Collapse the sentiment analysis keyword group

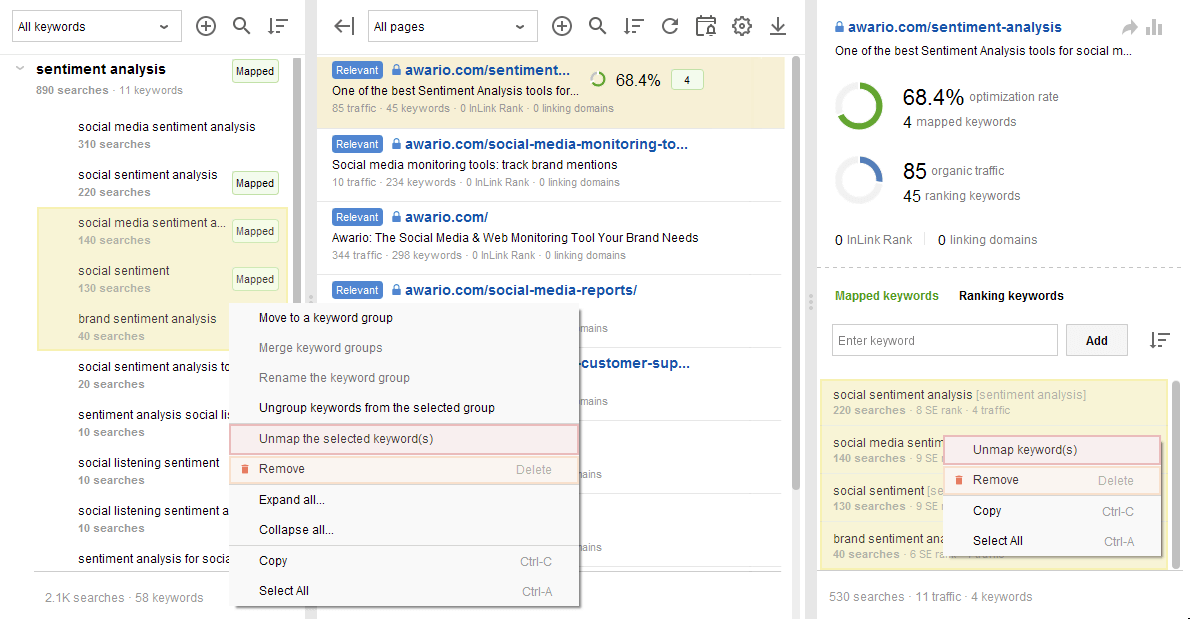pyautogui.click(x=20, y=68)
